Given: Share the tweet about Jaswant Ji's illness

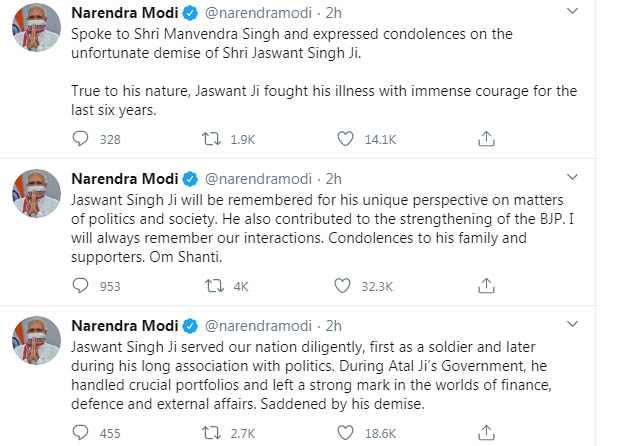Looking at the screenshot, I should click(x=486, y=139).
